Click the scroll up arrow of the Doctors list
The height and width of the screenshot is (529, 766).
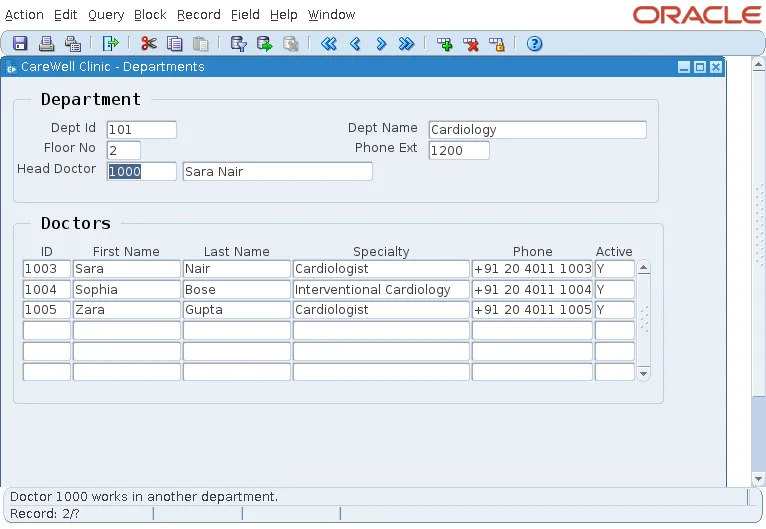(644, 267)
